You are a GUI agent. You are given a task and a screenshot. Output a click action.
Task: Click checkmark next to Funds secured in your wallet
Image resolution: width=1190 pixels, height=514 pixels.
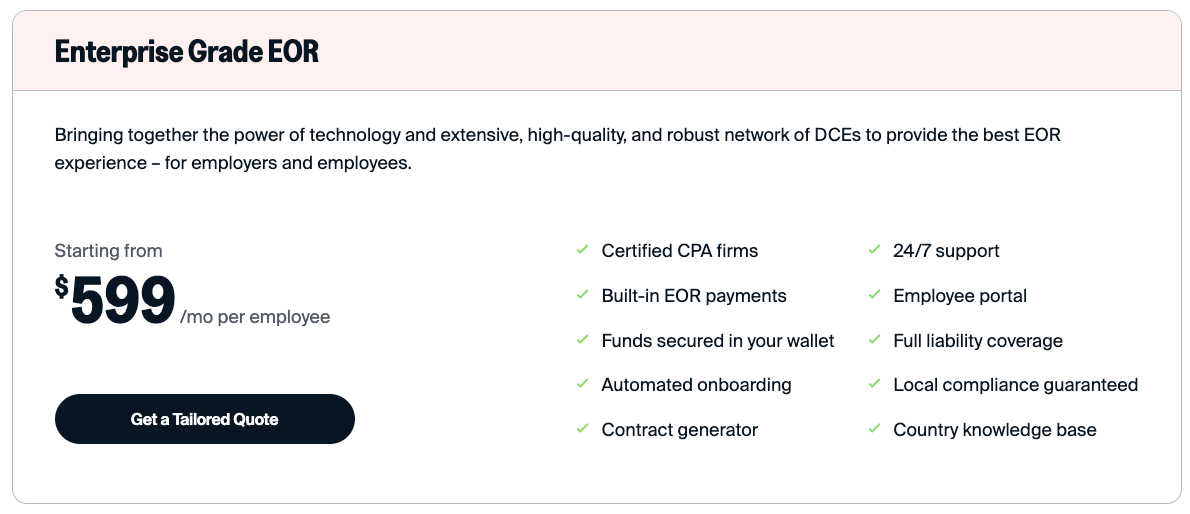point(582,340)
